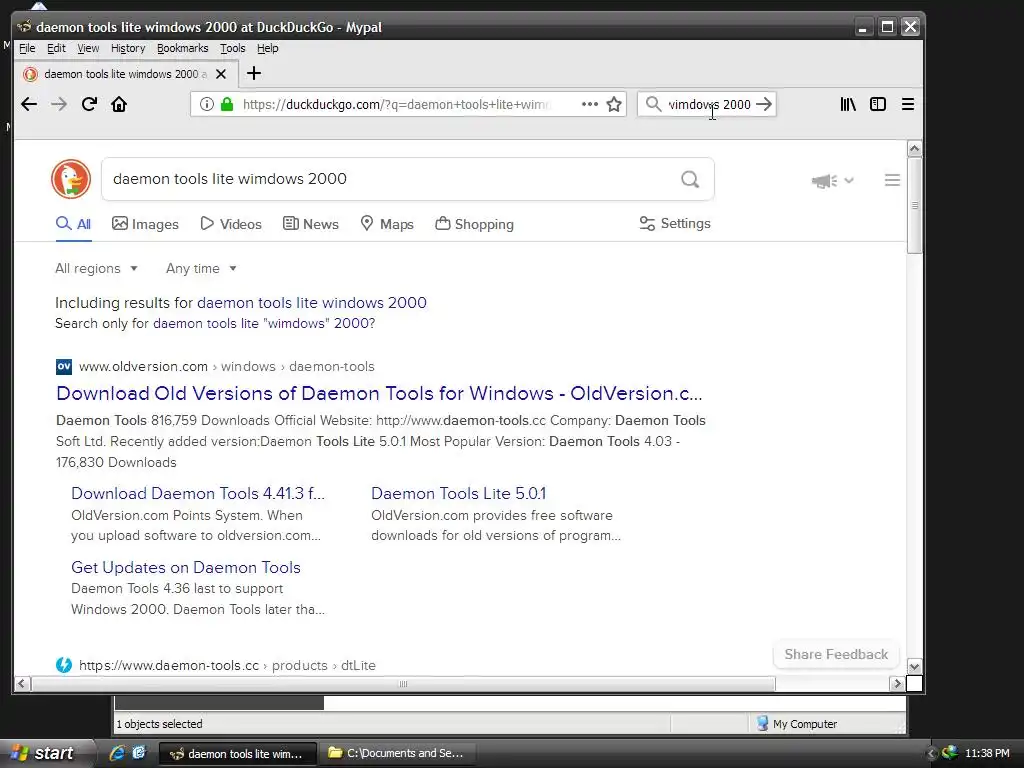Screen dimensions: 1024x768
Task: Open Download Old Versions of Daemon Tools result
Action: click(379, 393)
